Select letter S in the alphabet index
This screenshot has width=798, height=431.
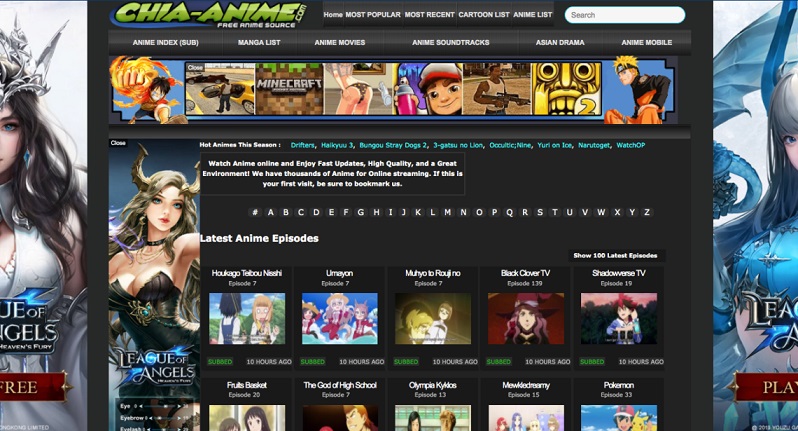[540, 212]
